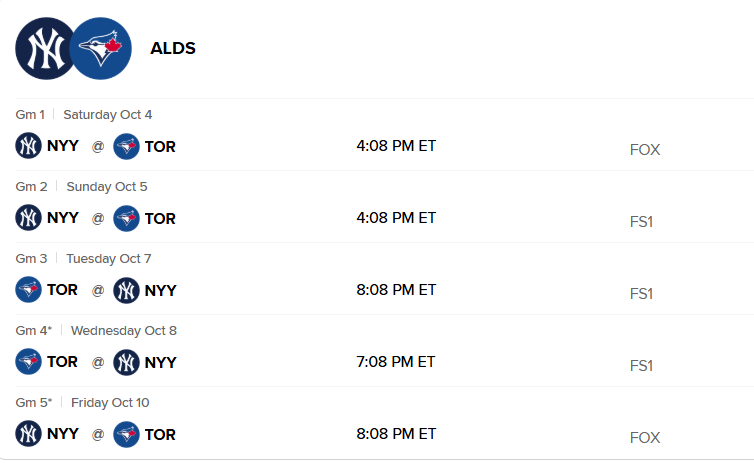Click the FOX broadcast label for Game 1
754x463 pixels.
[645, 150]
